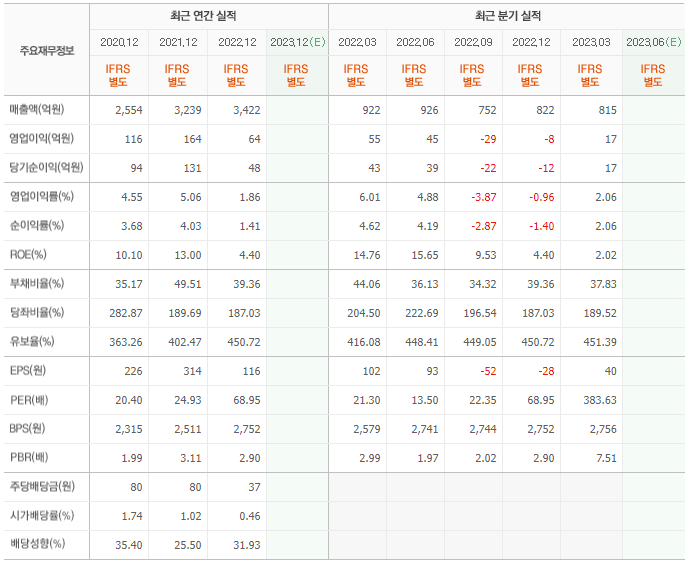Select the '주당배당금(원)' row label

pos(42,486)
